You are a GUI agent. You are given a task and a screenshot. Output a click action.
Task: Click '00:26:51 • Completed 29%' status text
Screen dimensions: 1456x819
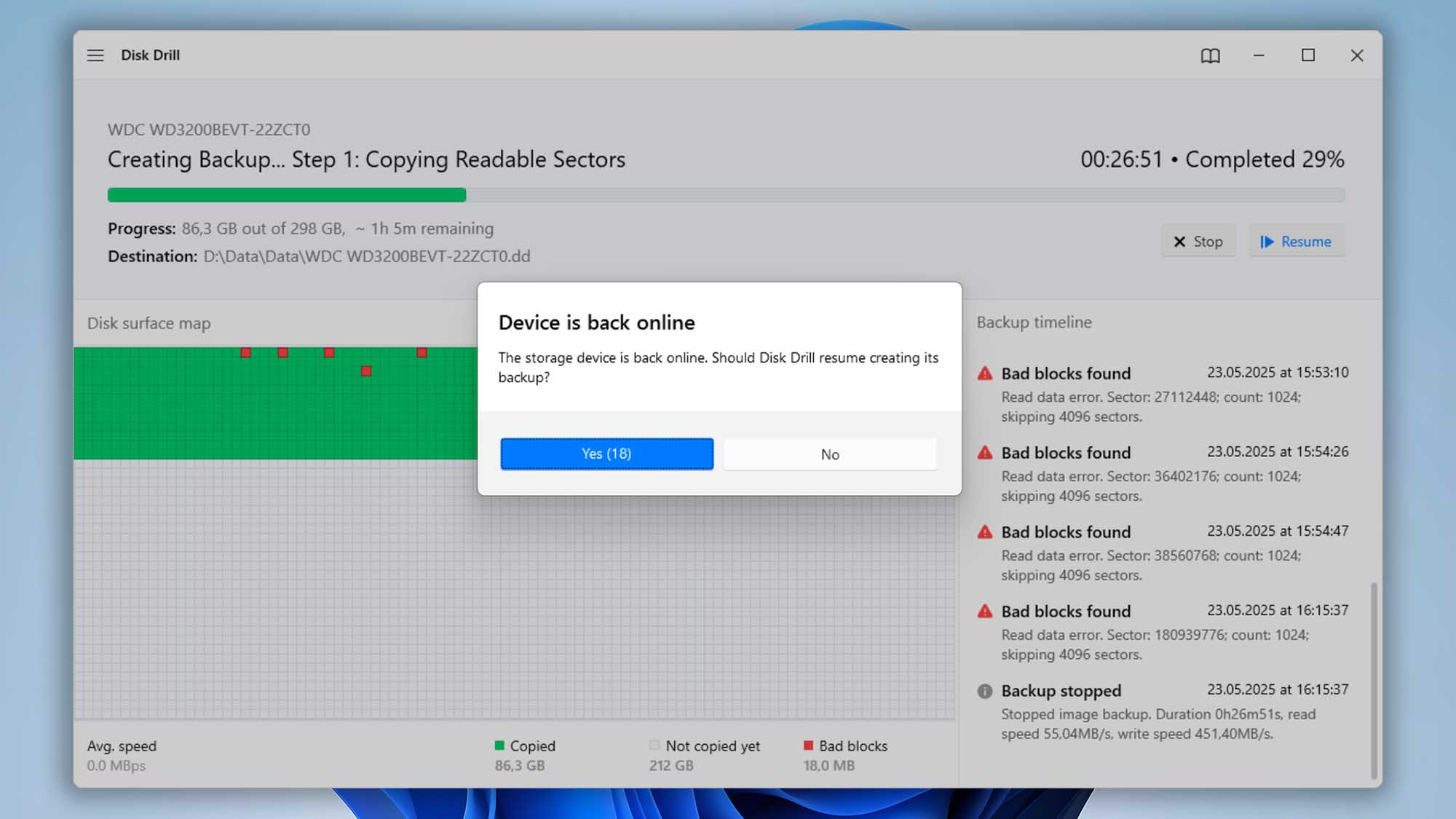tap(1212, 159)
